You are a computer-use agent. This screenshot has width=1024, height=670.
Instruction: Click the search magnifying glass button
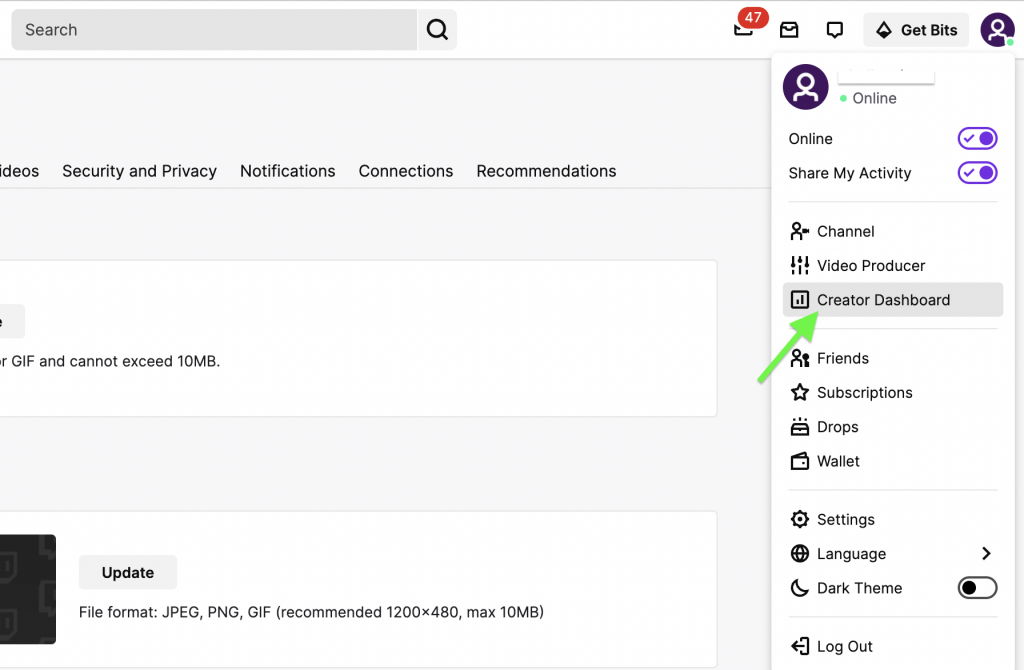tap(437, 30)
